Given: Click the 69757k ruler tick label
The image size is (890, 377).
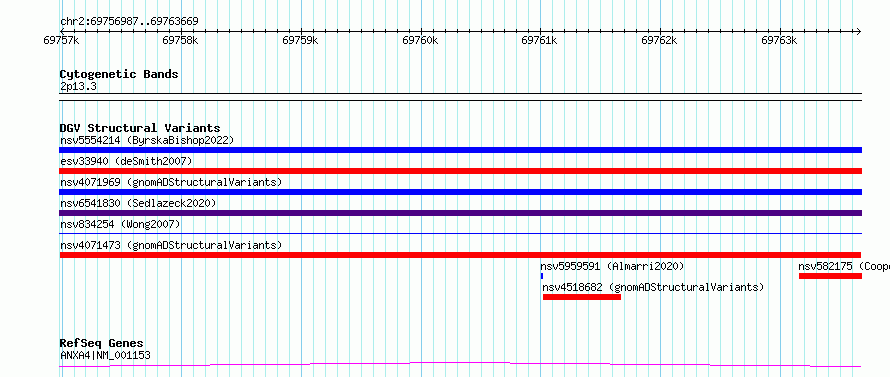Looking at the screenshot, I should point(61,40).
